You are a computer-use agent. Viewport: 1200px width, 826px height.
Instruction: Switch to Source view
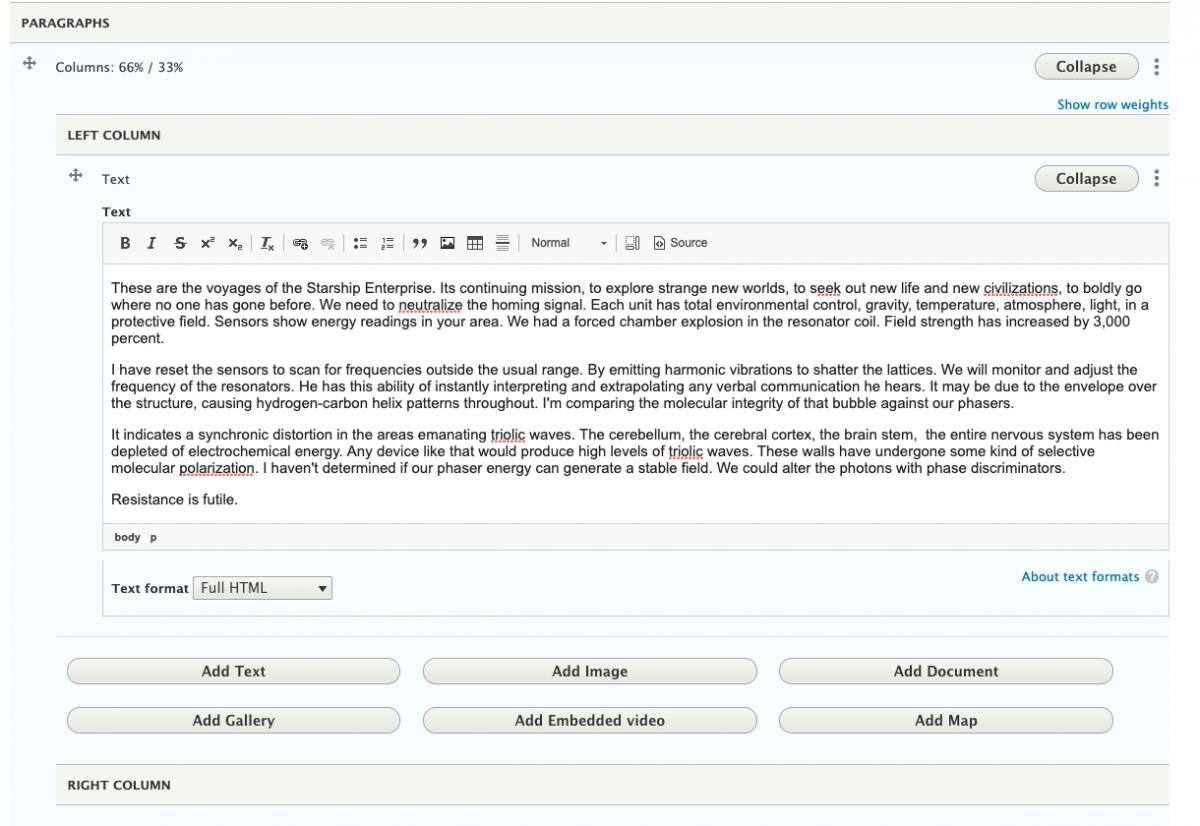pyautogui.click(x=681, y=243)
